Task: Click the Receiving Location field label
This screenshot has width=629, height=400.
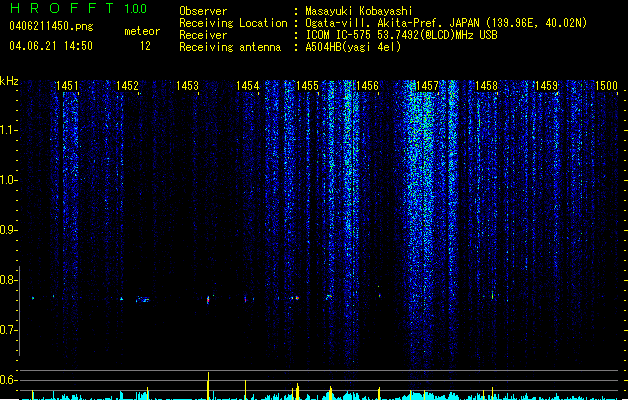Action: click(x=233, y=23)
